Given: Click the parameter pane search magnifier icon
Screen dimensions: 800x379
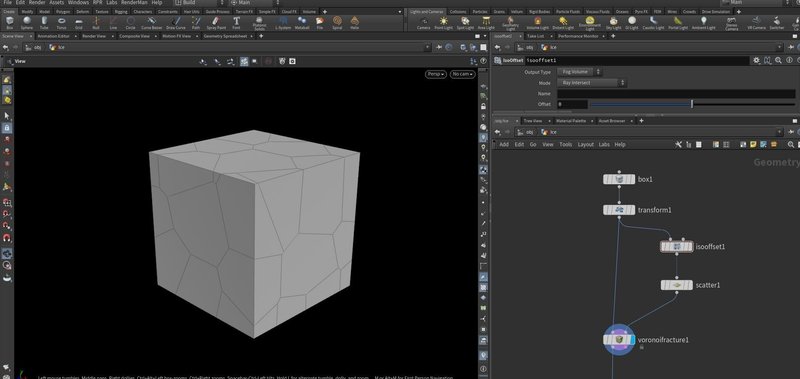Looking at the screenshot, I should click(778, 60).
